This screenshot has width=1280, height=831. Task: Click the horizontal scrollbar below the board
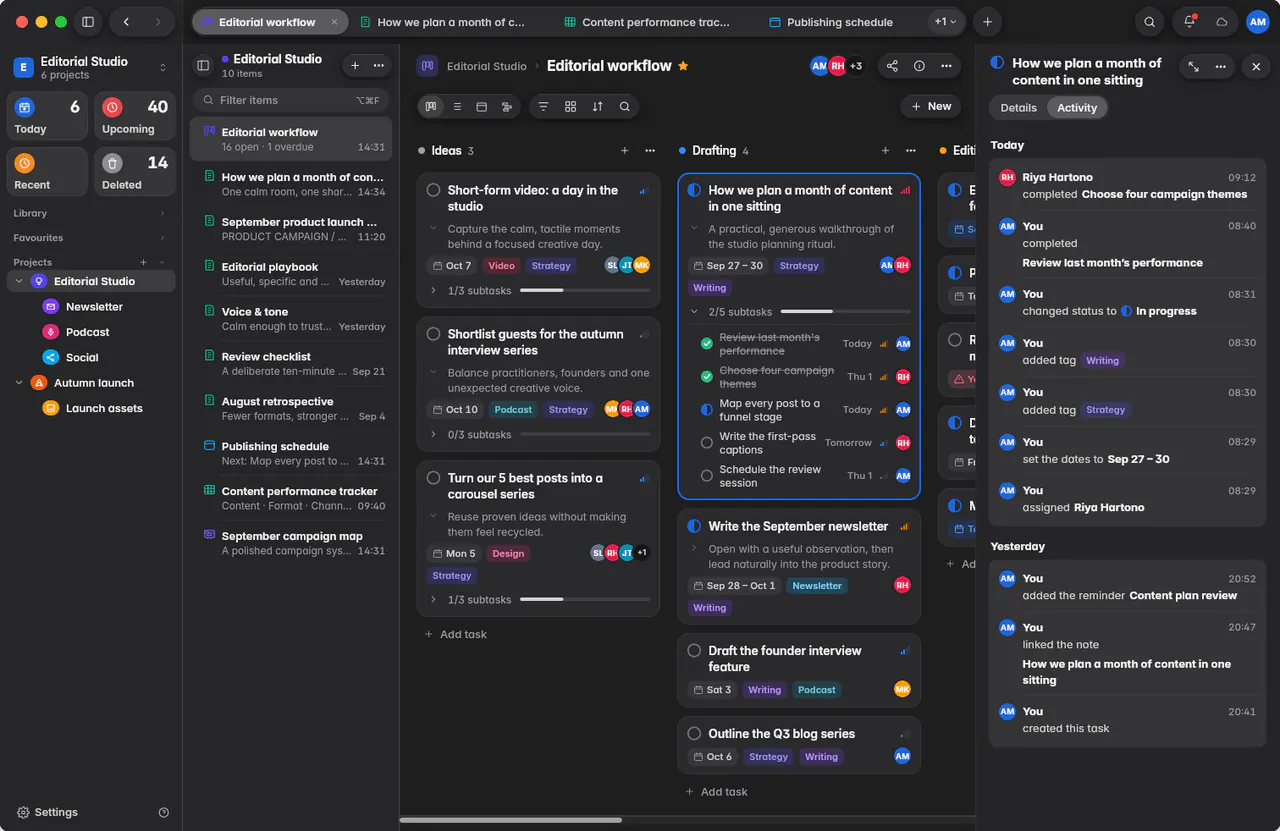point(510,820)
